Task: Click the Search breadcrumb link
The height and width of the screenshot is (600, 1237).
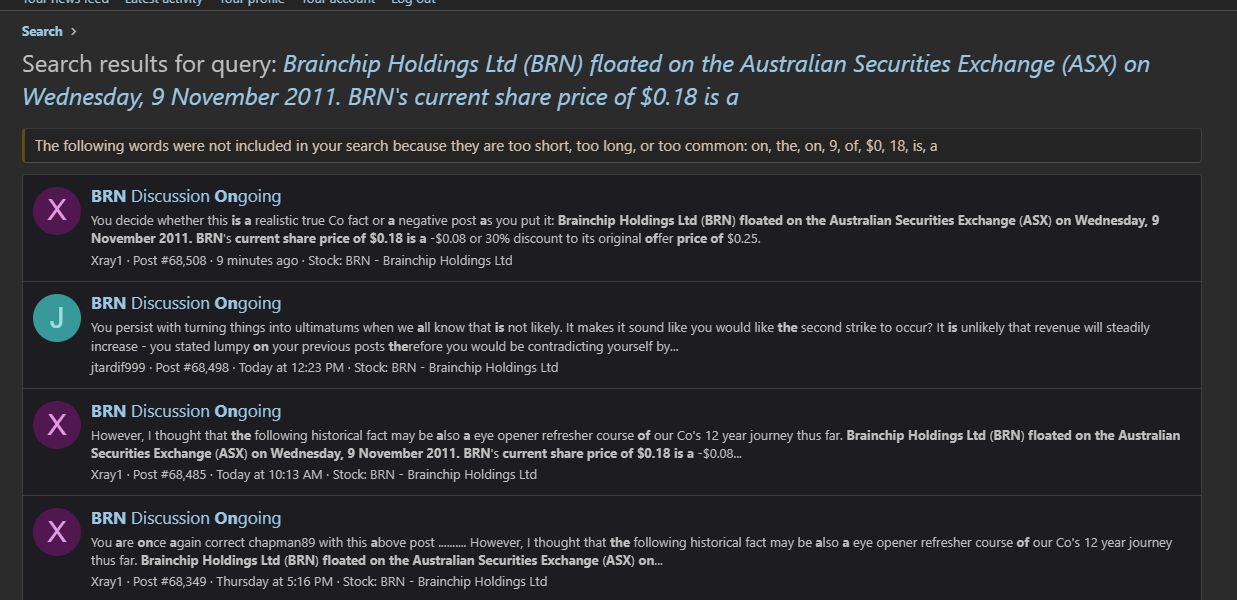Action: click(42, 32)
